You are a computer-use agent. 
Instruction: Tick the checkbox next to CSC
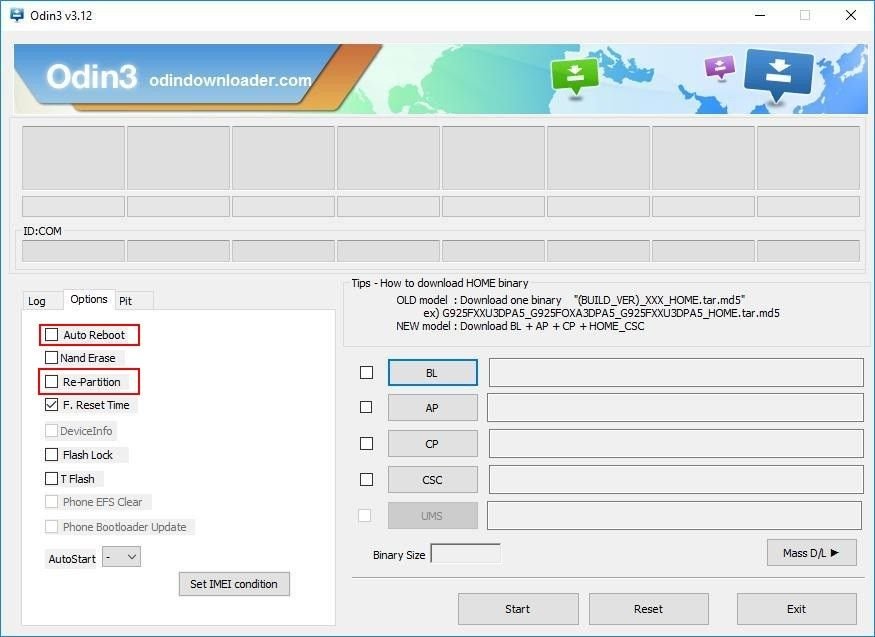pyautogui.click(x=367, y=479)
